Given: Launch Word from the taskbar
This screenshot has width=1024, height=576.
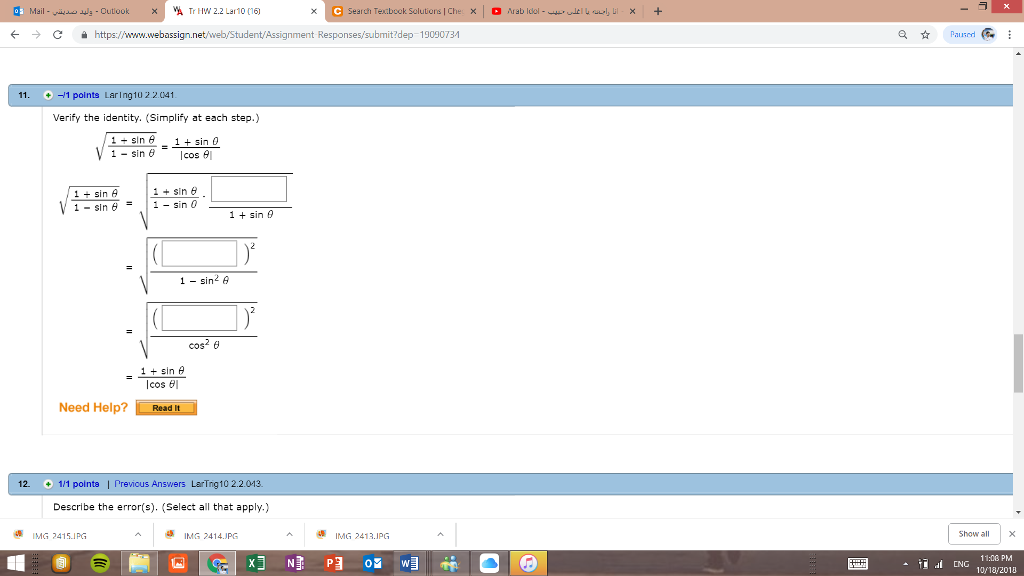Looking at the screenshot, I should (410, 563).
